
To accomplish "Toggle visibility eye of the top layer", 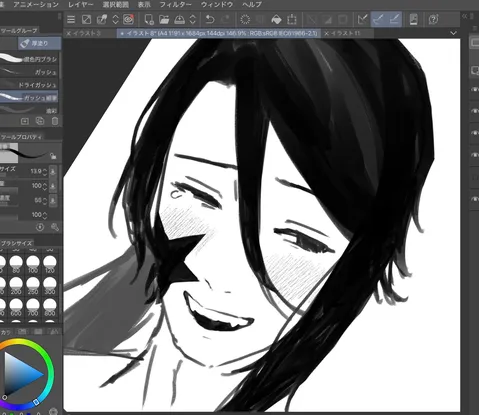I will 475,89.
